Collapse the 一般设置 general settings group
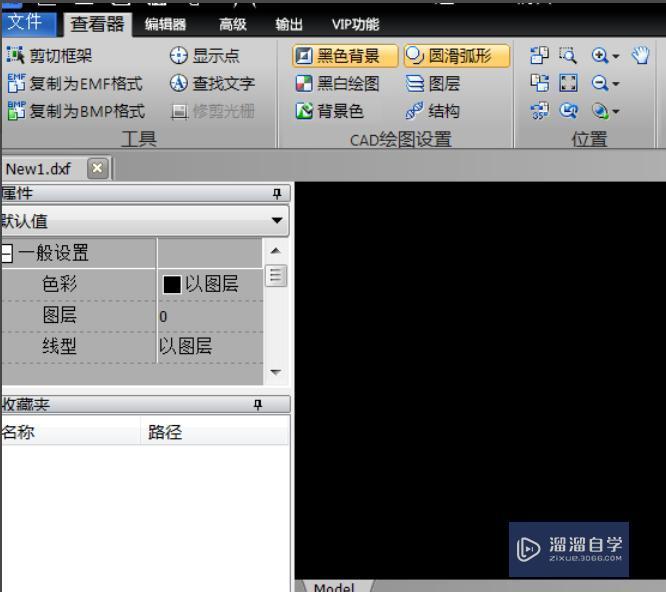The width and height of the screenshot is (666, 592). (6, 254)
